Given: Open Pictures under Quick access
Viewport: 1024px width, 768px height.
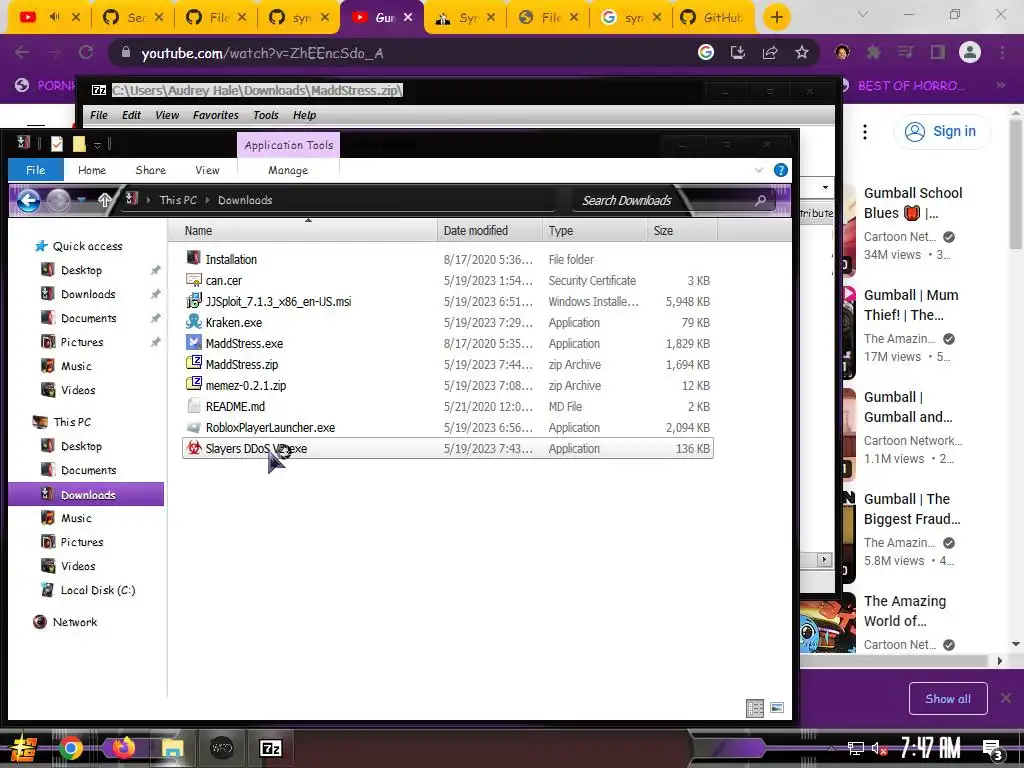Looking at the screenshot, I should click(82, 342).
